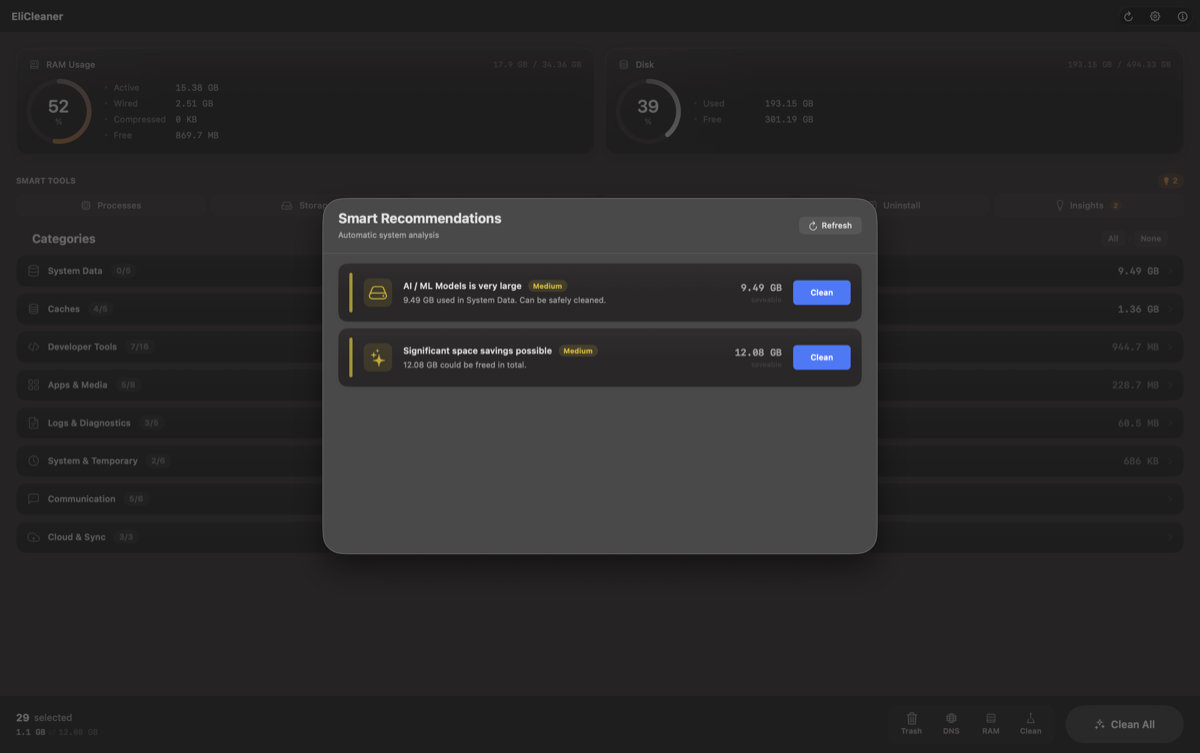
Task: Click the Clean broom icon in the bottom toolbar
Action: [x=1030, y=719]
